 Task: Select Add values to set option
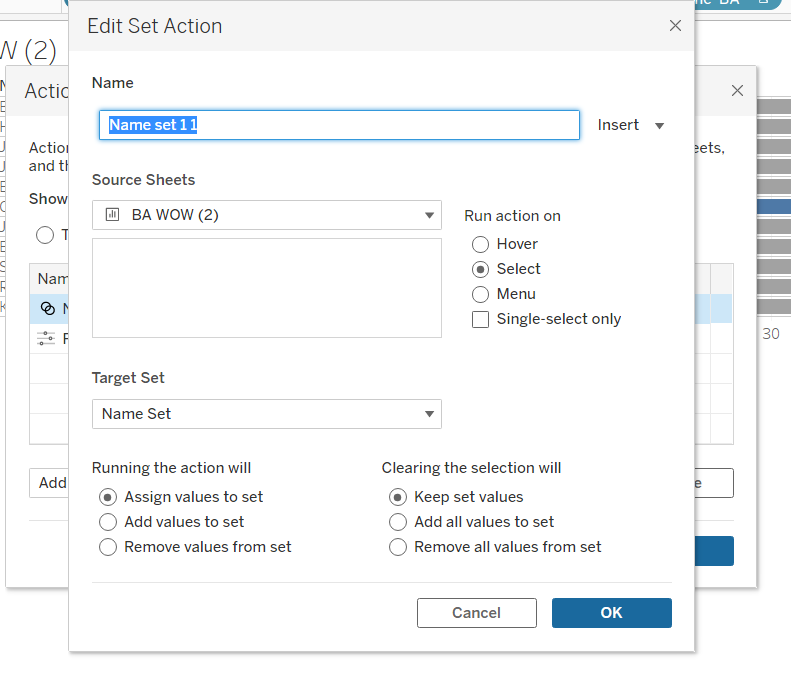108,522
